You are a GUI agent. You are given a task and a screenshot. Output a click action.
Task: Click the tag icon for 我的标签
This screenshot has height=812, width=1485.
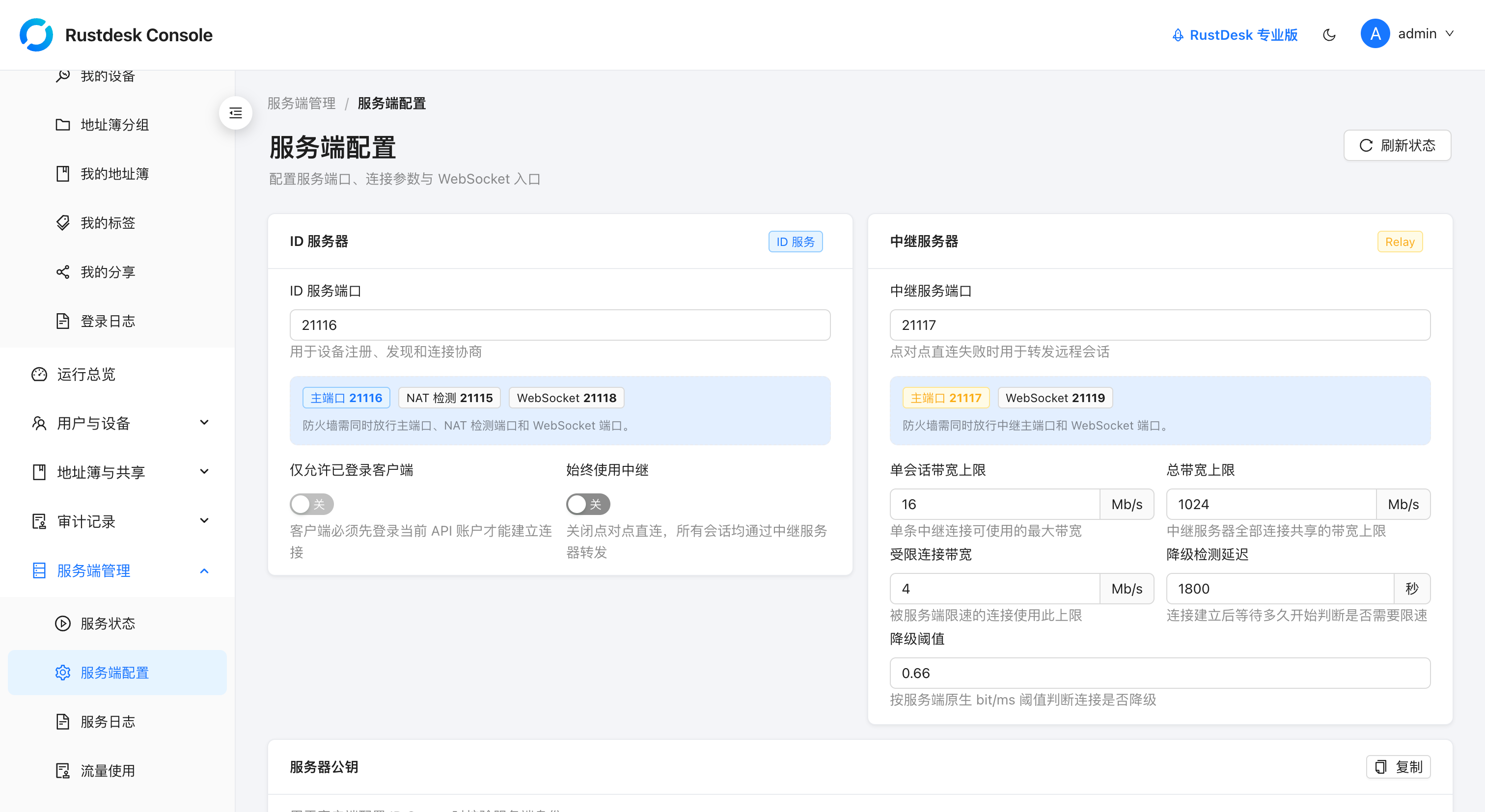pos(63,222)
